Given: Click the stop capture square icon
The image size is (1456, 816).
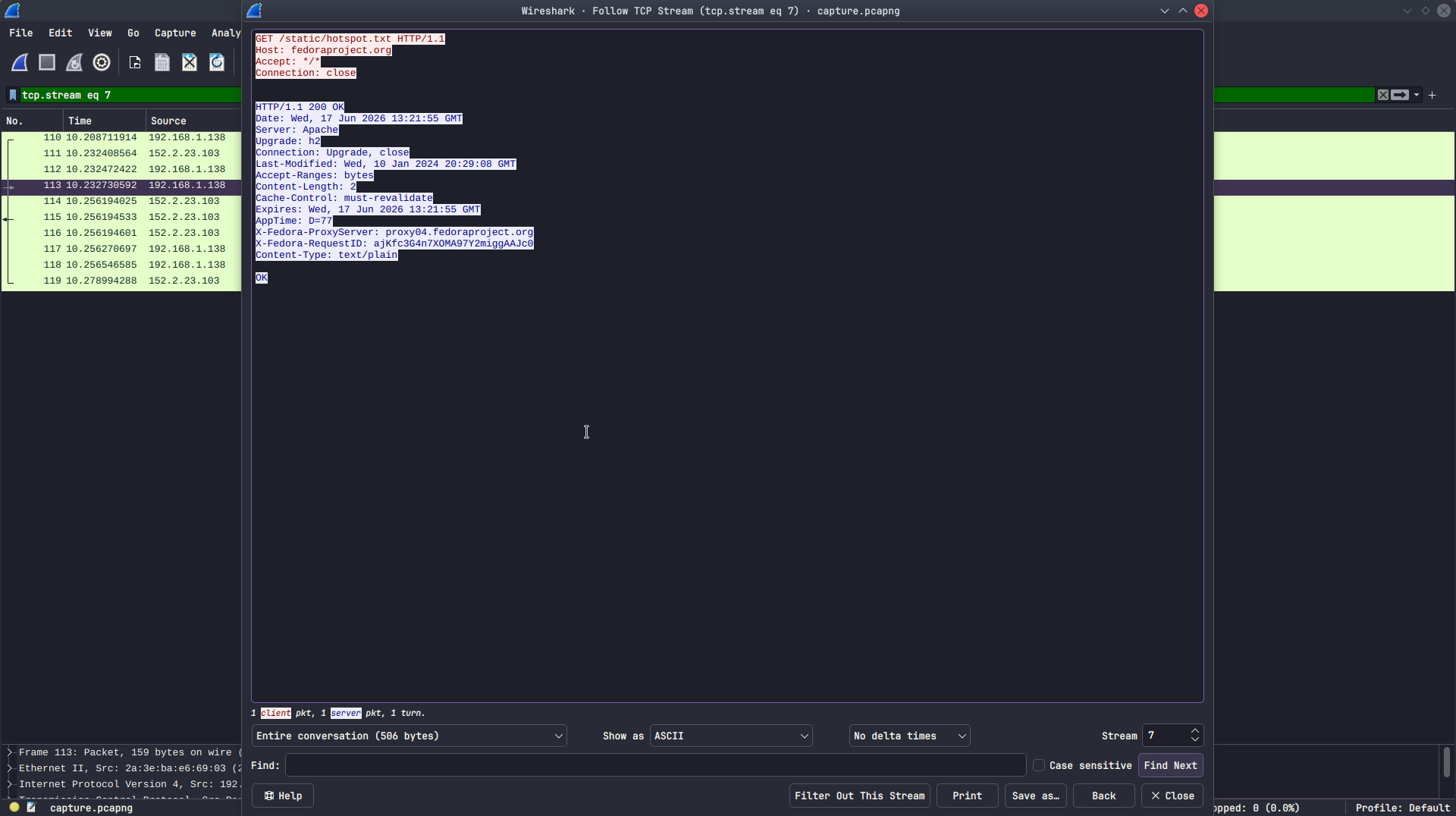Looking at the screenshot, I should pos(47,63).
